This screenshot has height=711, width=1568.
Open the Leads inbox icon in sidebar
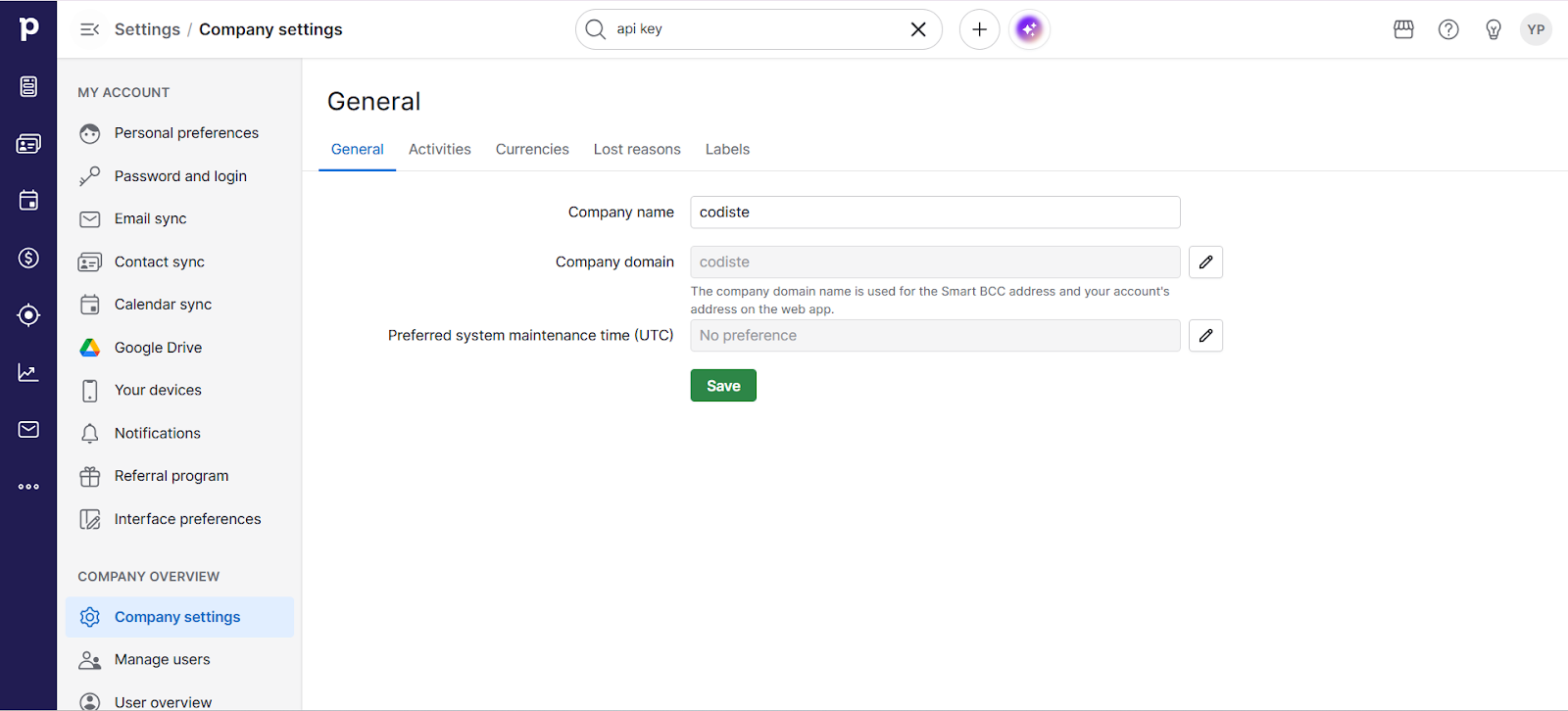pyautogui.click(x=28, y=86)
